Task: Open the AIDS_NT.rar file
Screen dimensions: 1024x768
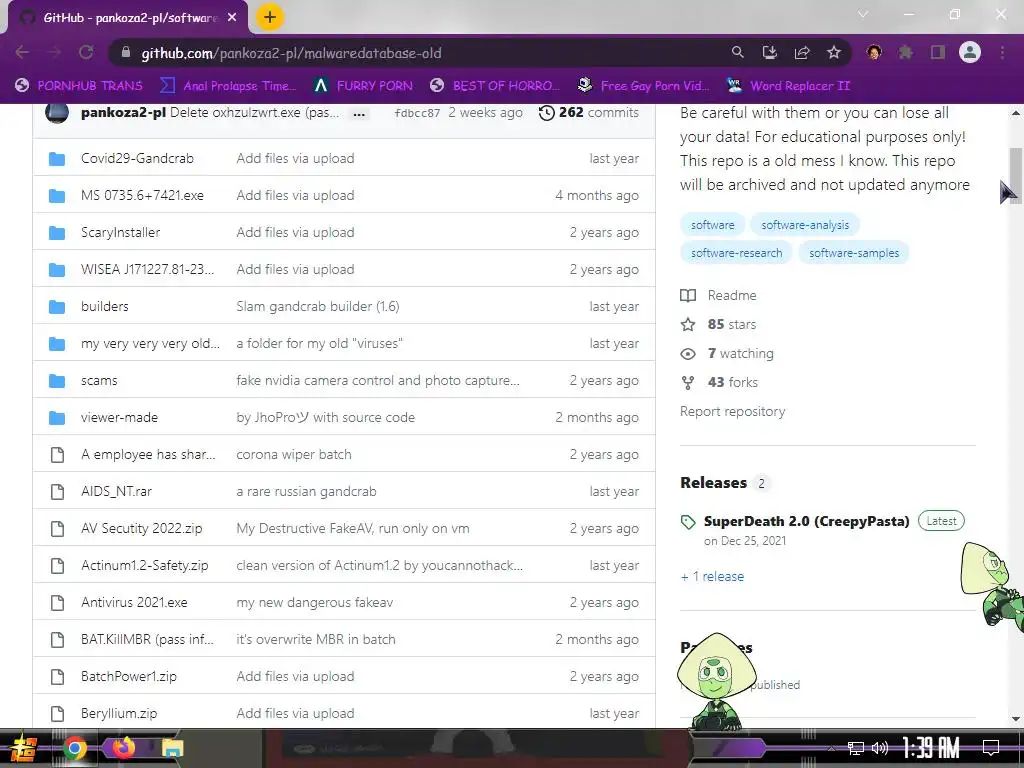Action: click(116, 491)
